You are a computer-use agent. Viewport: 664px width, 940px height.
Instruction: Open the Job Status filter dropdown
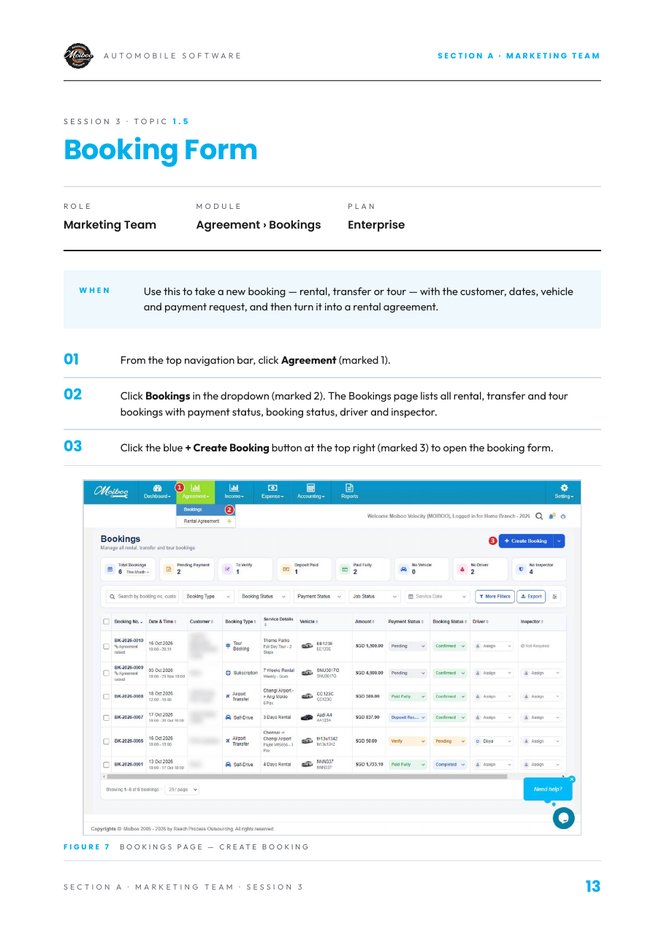pos(375,596)
